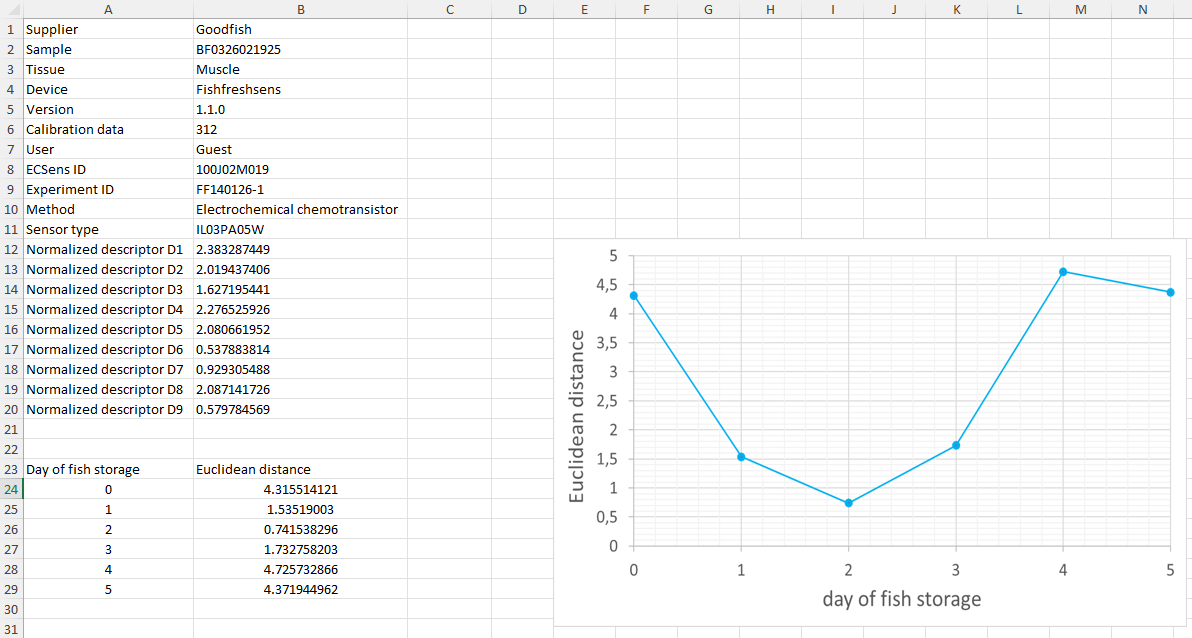
Task: Select D8 value 2.087141726
Action: pos(300,389)
